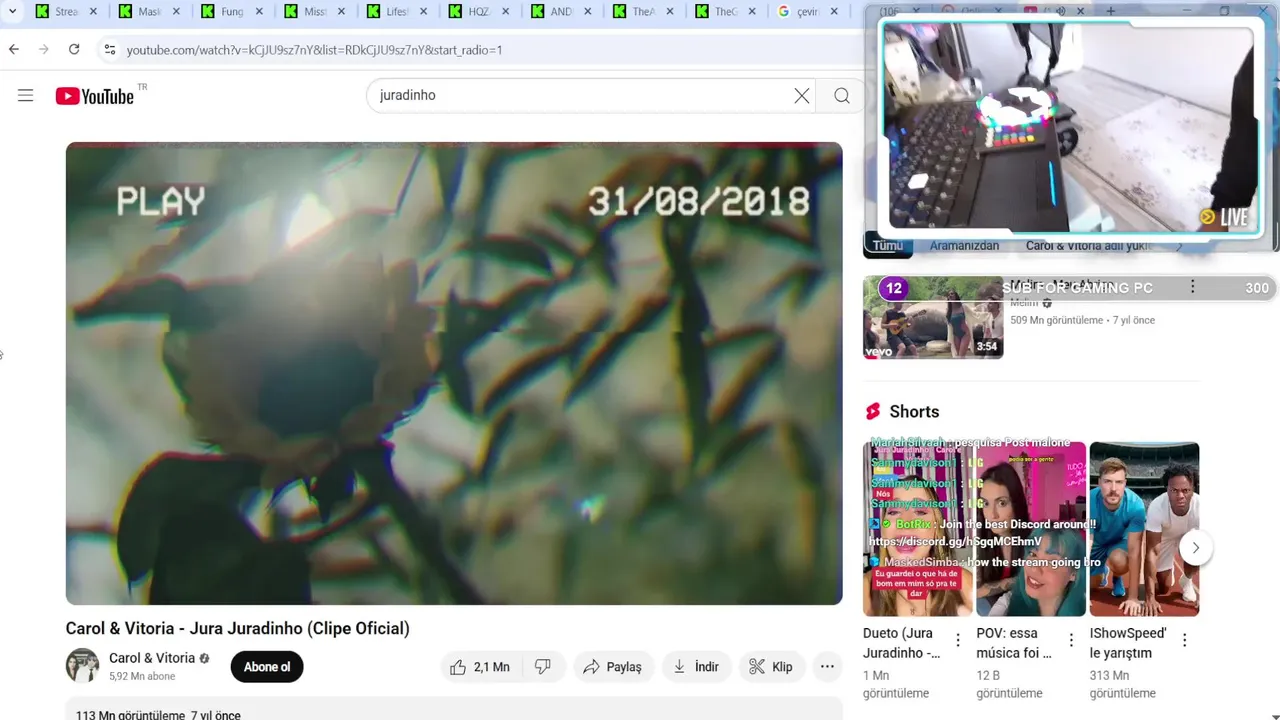Select the YouTube URL in the address bar
Viewport: 1280px width, 720px height.
point(314,49)
